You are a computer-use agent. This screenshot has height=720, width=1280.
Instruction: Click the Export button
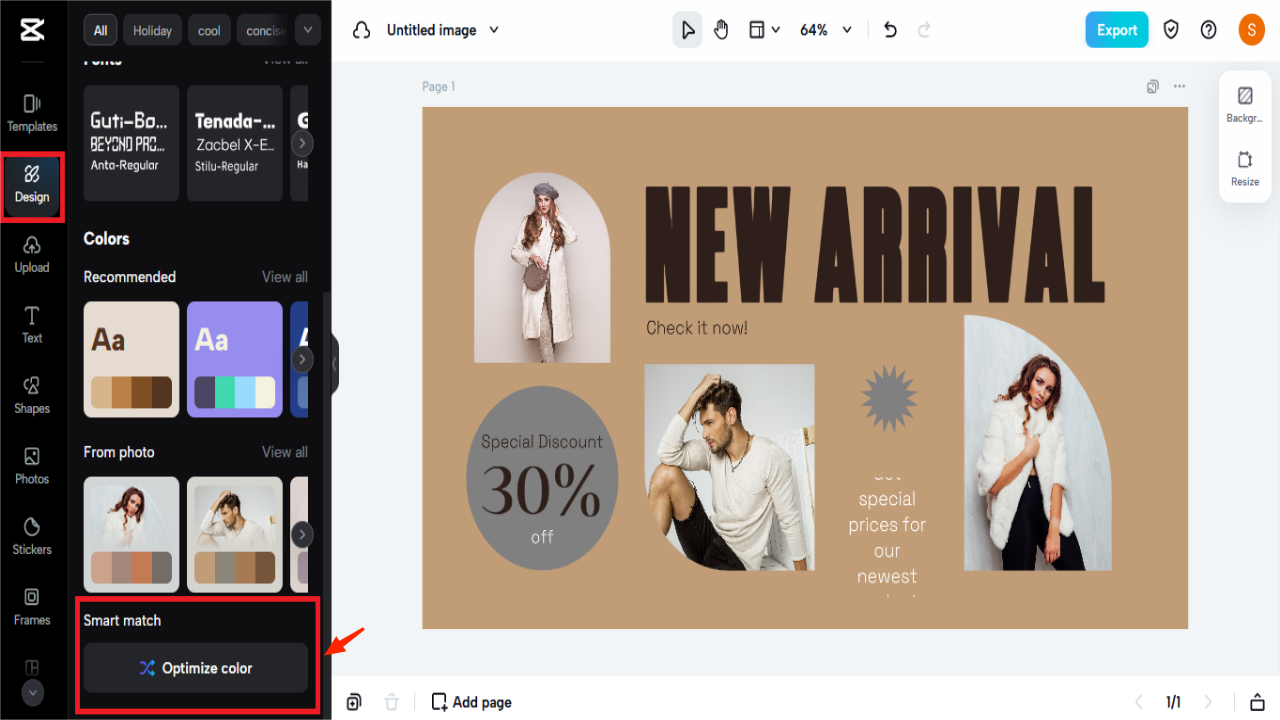pos(1116,29)
